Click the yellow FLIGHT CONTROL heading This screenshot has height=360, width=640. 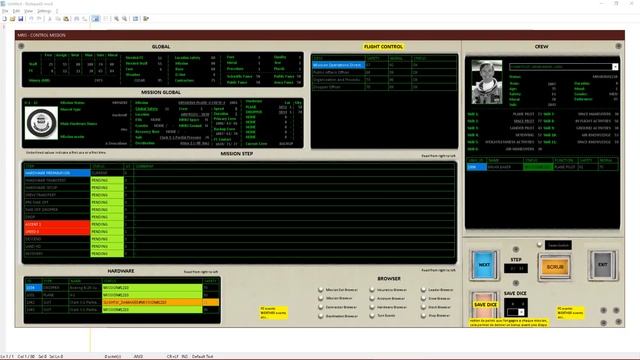tap(383, 47)
